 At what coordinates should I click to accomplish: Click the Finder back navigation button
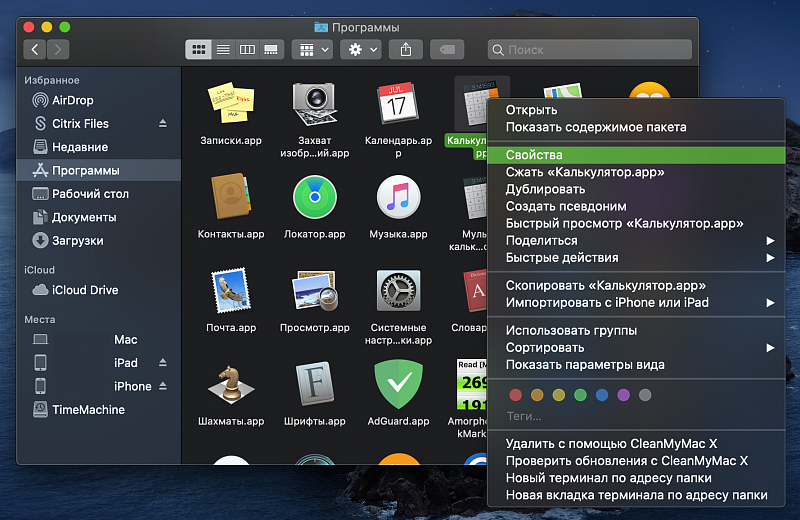[36, 49]
